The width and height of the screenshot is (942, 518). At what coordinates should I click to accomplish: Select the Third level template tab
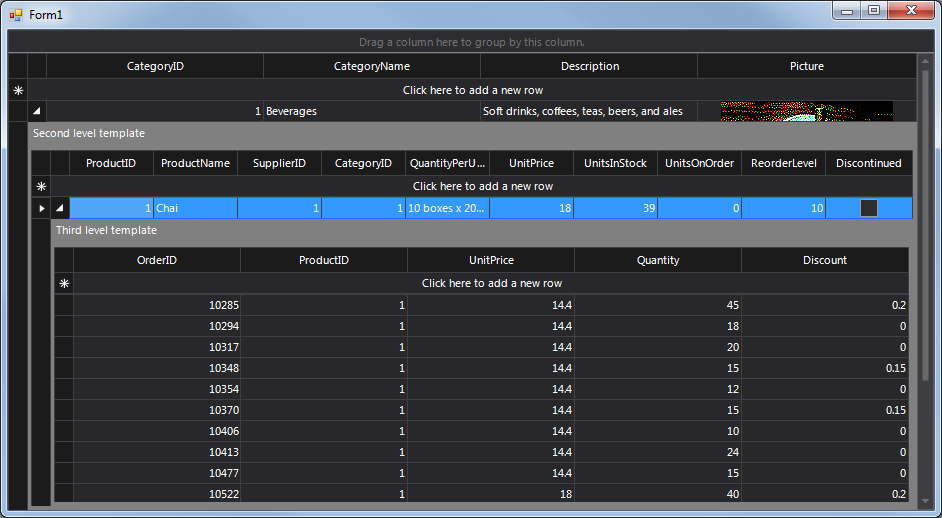106,230
